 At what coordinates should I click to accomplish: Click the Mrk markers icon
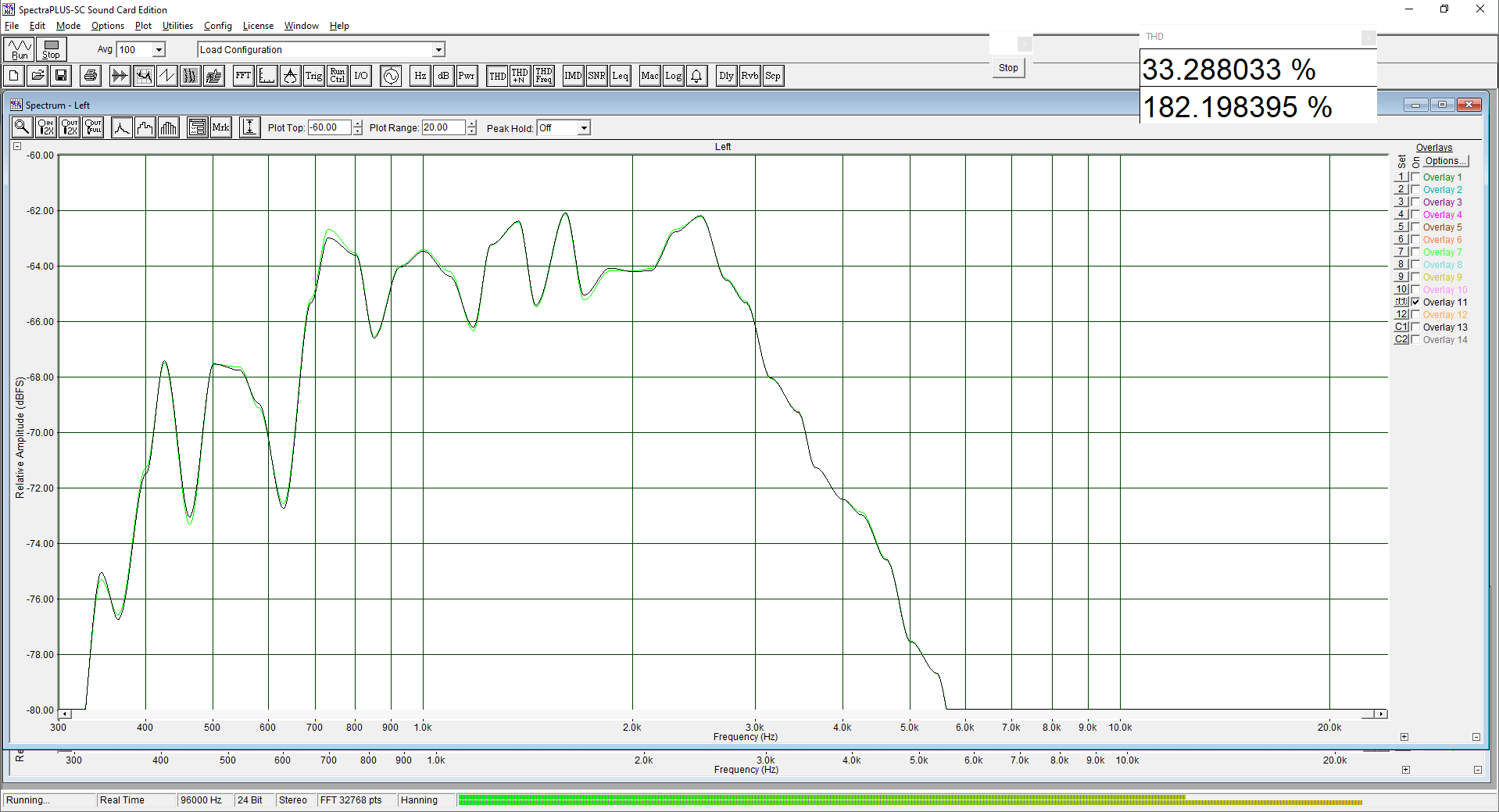point(221,127)
